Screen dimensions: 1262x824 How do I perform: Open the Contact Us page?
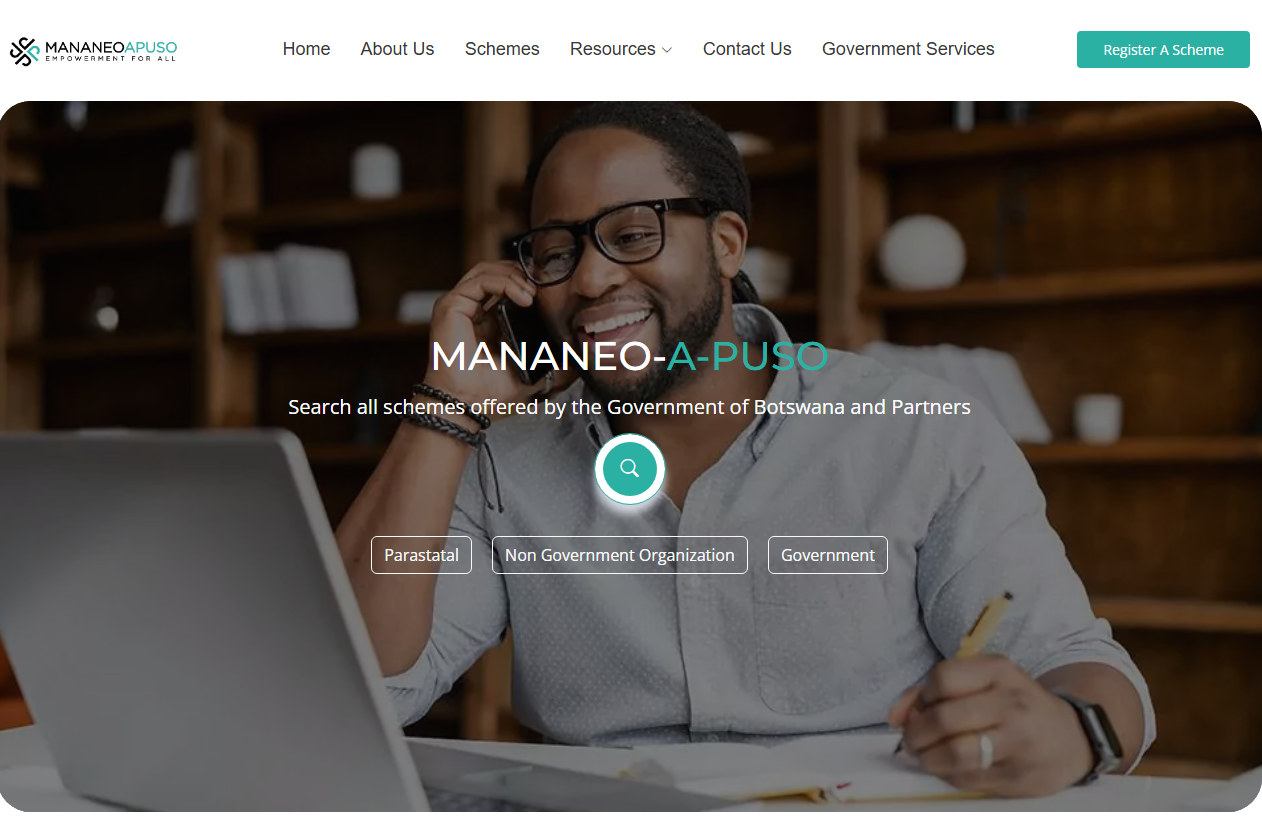tap(747, 49)
